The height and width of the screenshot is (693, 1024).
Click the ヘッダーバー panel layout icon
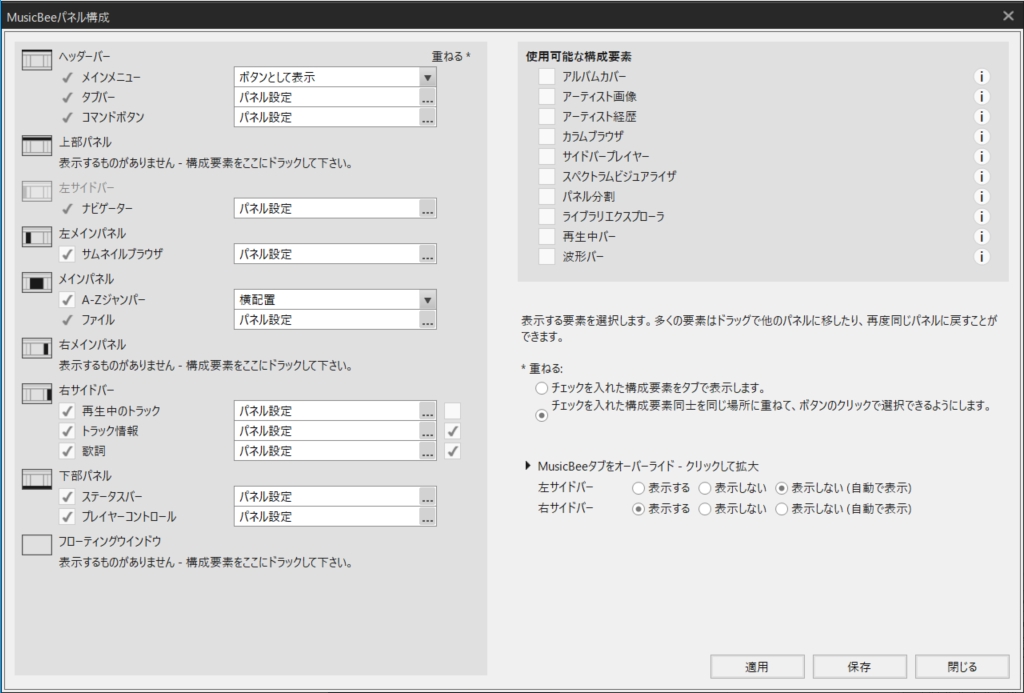(x=38, y=60)
